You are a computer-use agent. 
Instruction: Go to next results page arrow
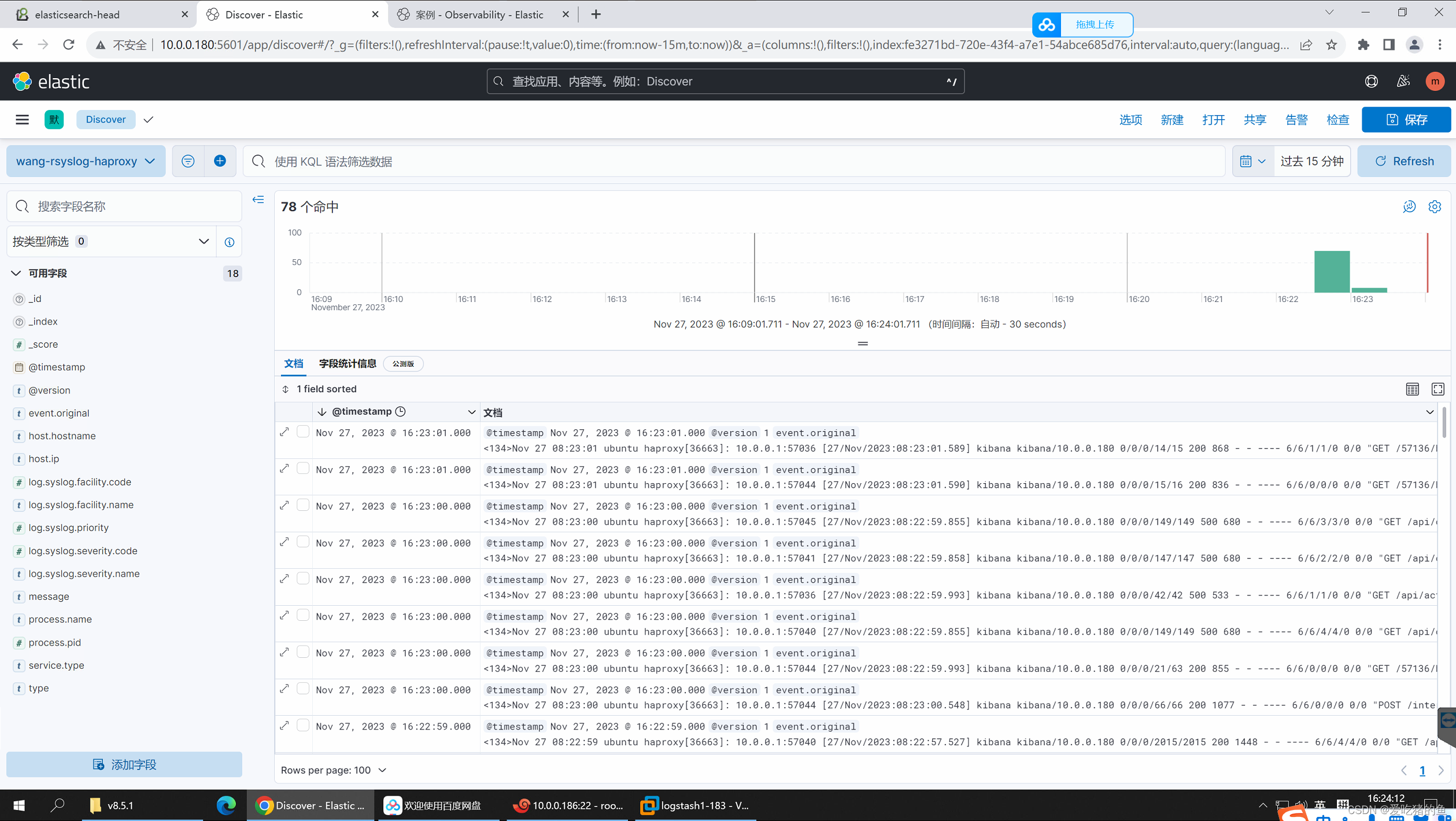1441,770
